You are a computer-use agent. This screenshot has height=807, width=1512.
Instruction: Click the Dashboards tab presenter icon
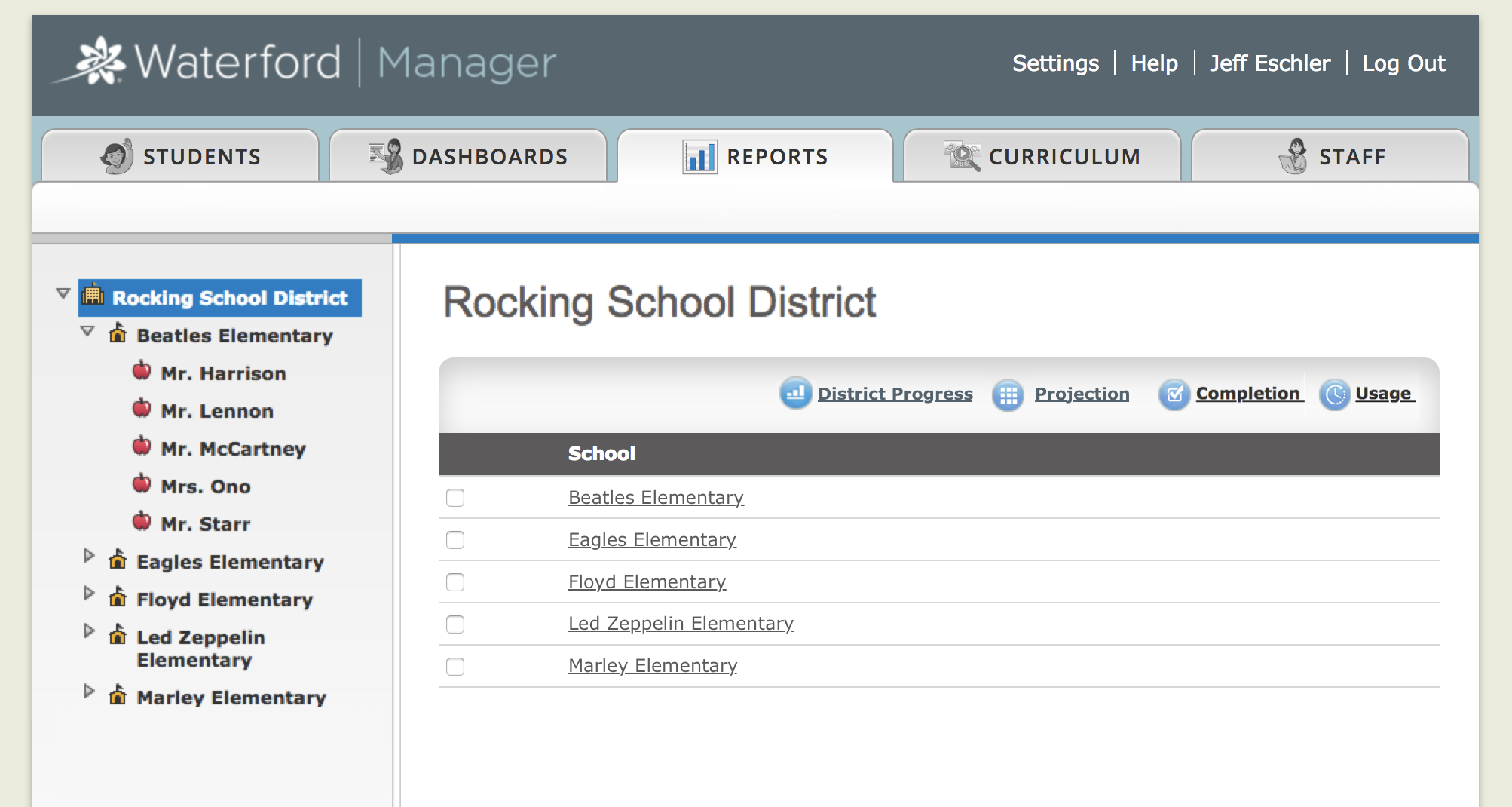(387, 156)
